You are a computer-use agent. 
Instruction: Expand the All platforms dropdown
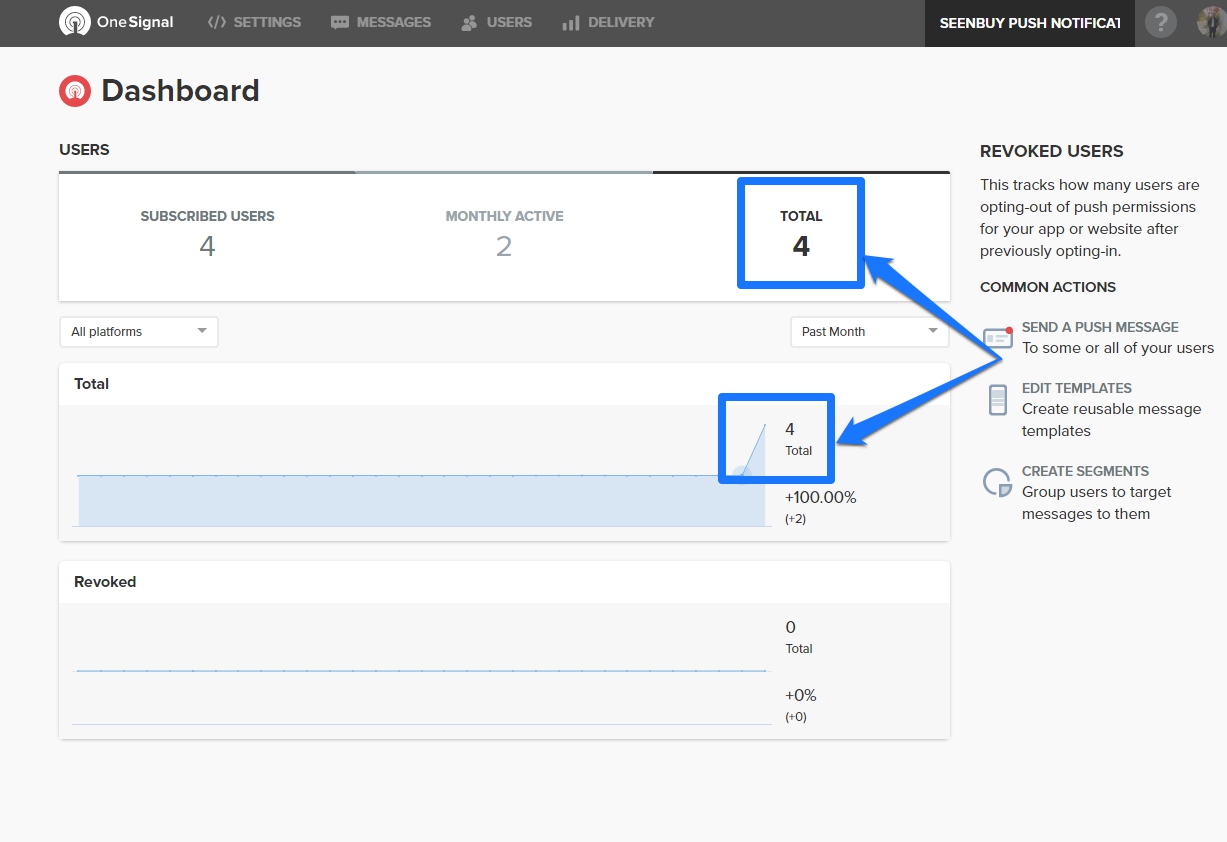click(139, 332)
